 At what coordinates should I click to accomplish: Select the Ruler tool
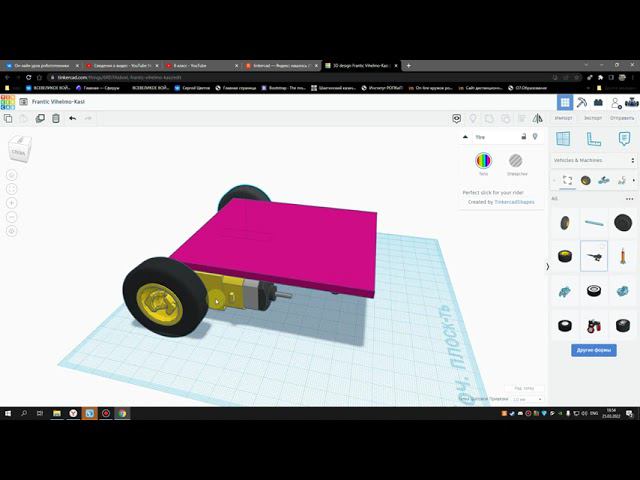[x=593, y=139]
